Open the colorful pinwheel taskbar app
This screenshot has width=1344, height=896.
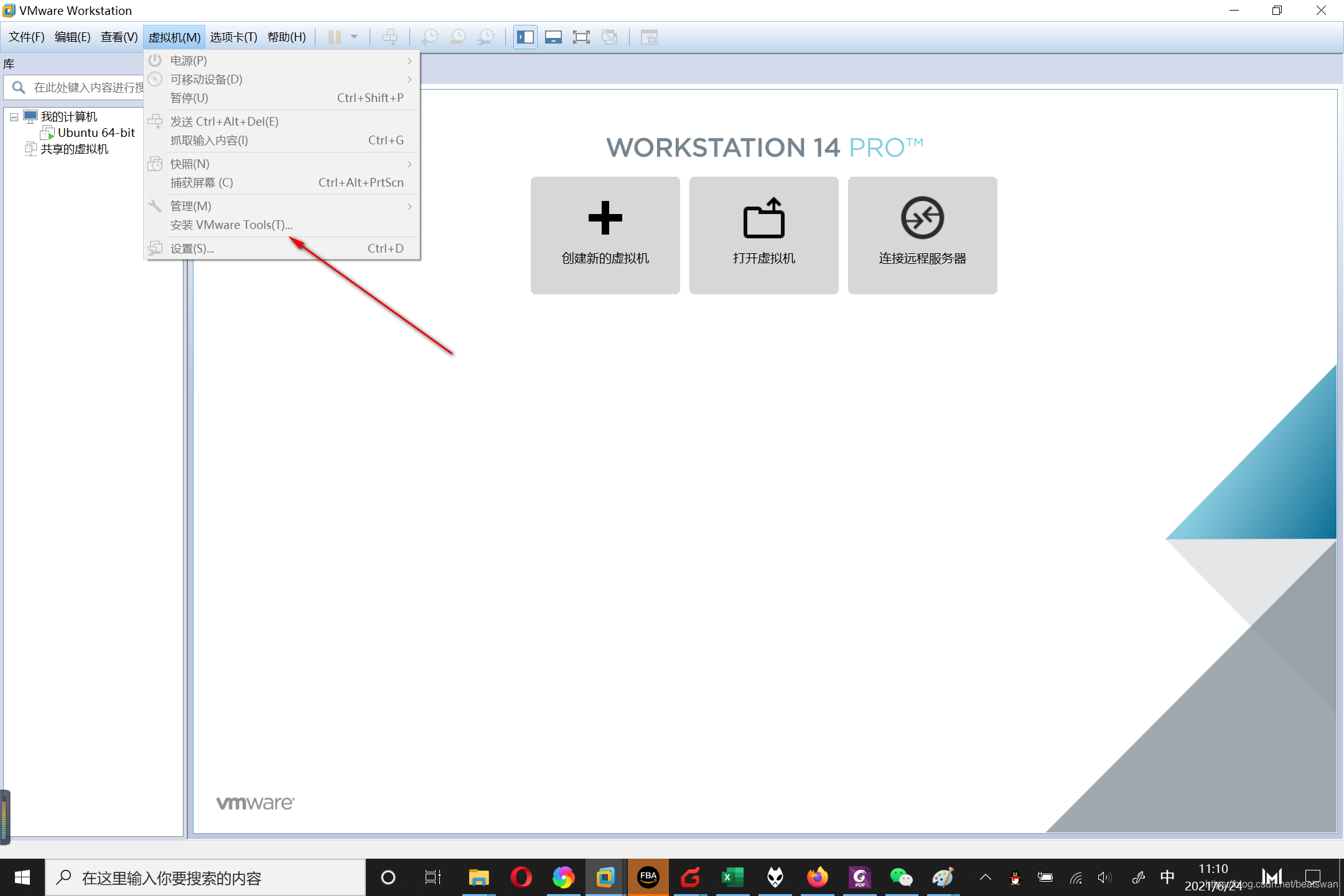[563, 877]
